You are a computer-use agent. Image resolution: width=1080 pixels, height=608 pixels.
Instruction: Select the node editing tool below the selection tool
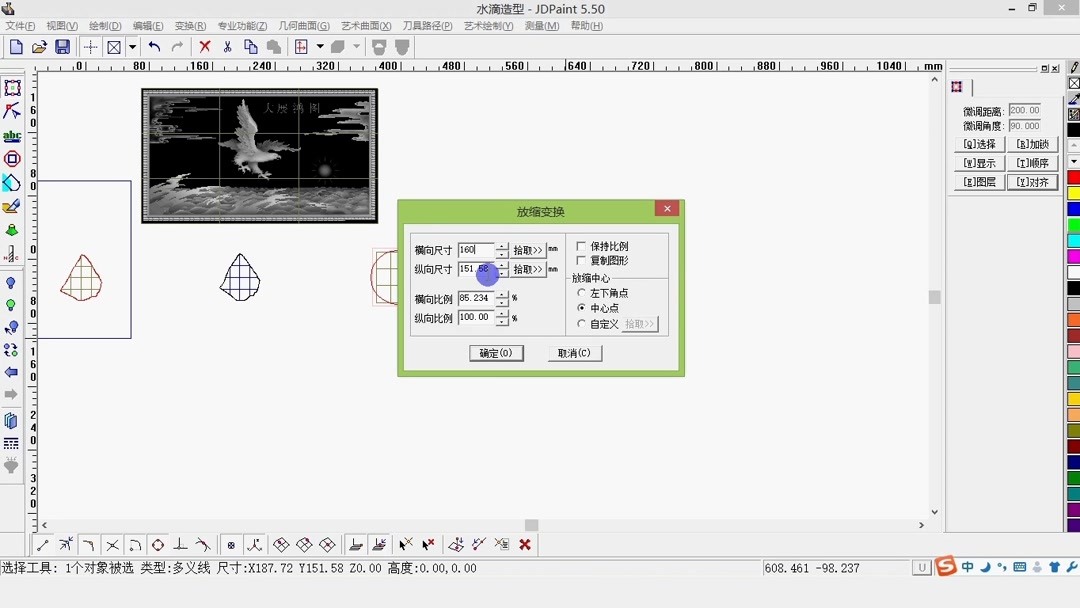[12, 110]
